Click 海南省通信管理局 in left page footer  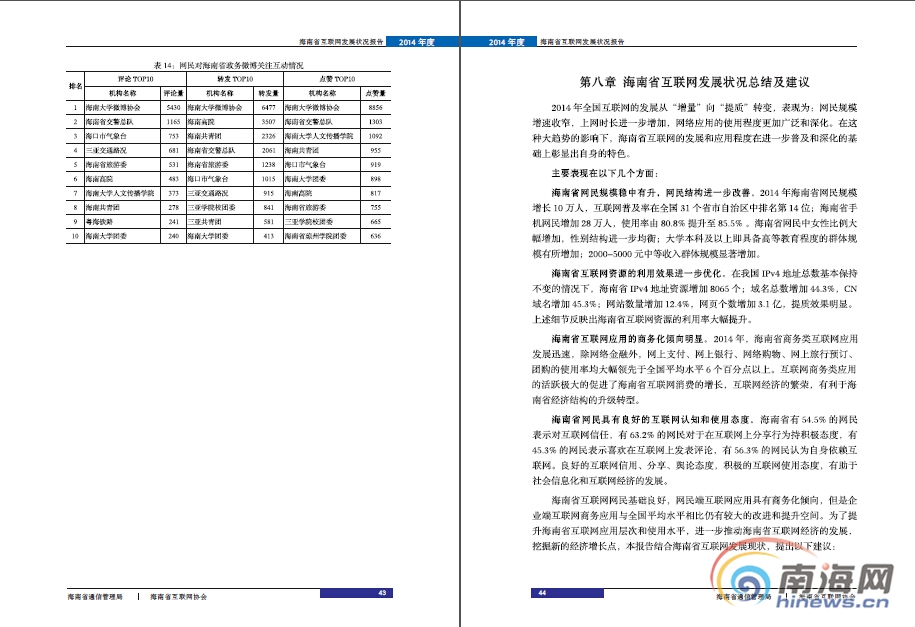[x=95, y=595]
